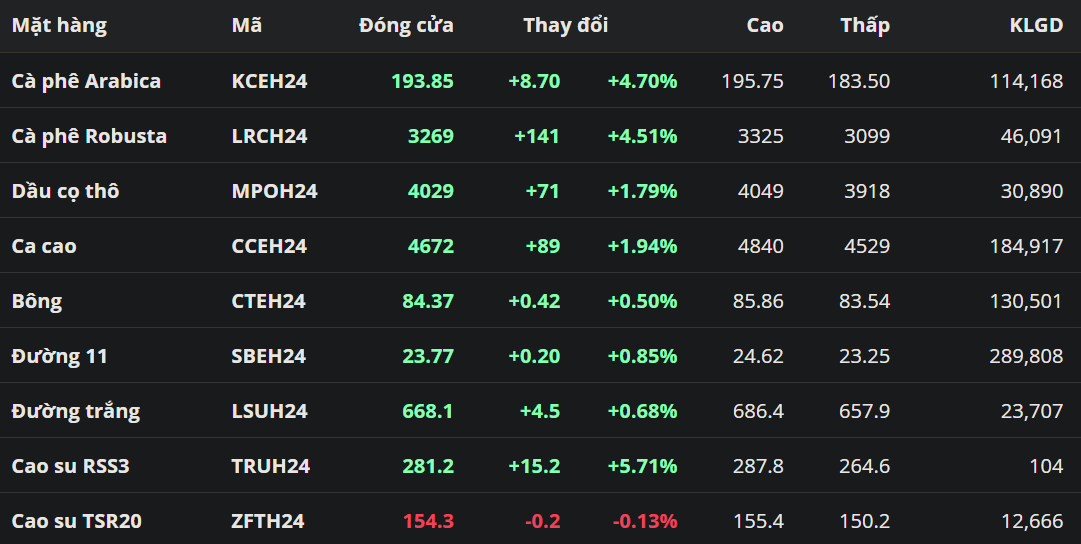Sort by the Đóng cửa column header

click(406, 26)
